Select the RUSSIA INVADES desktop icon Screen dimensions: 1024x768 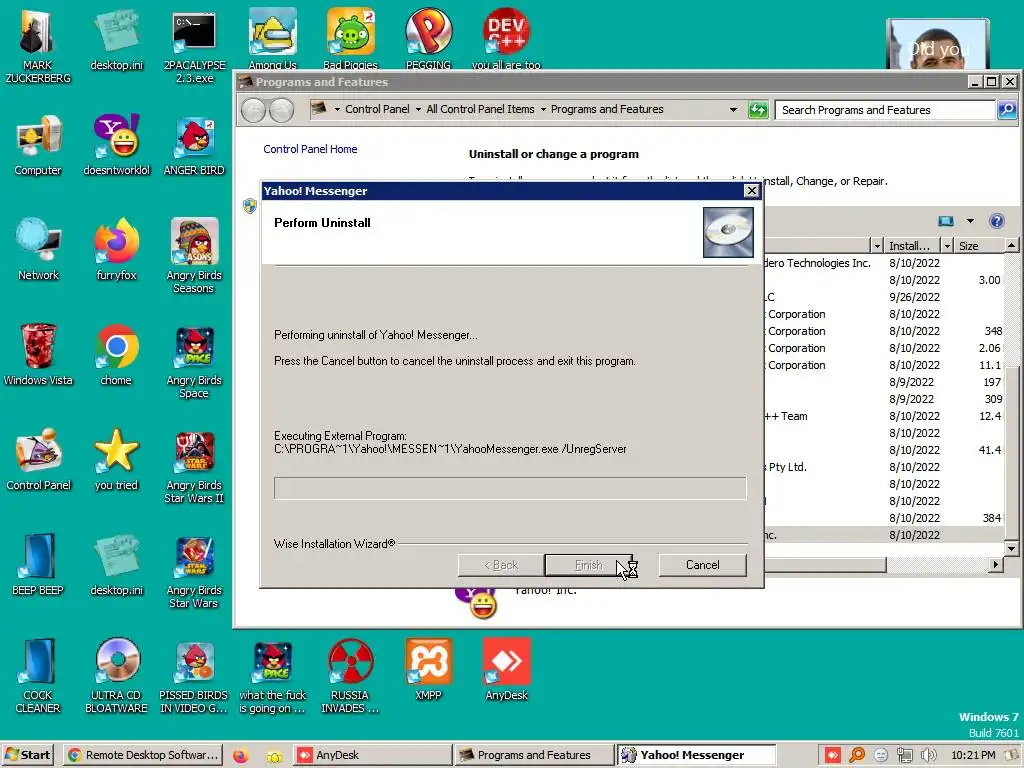[350, 676]
